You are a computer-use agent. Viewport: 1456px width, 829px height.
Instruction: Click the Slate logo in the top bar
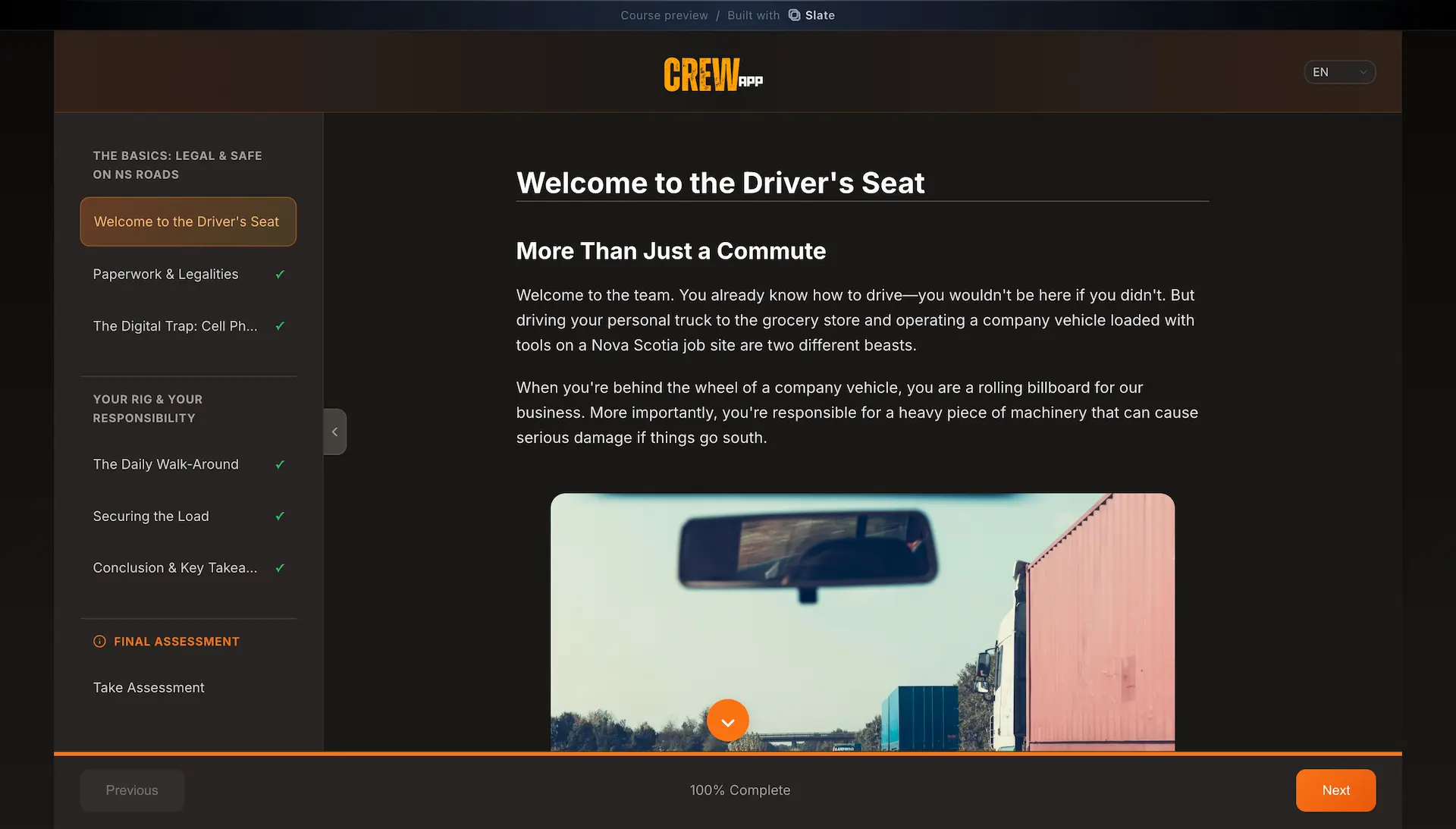coord(794,15)
